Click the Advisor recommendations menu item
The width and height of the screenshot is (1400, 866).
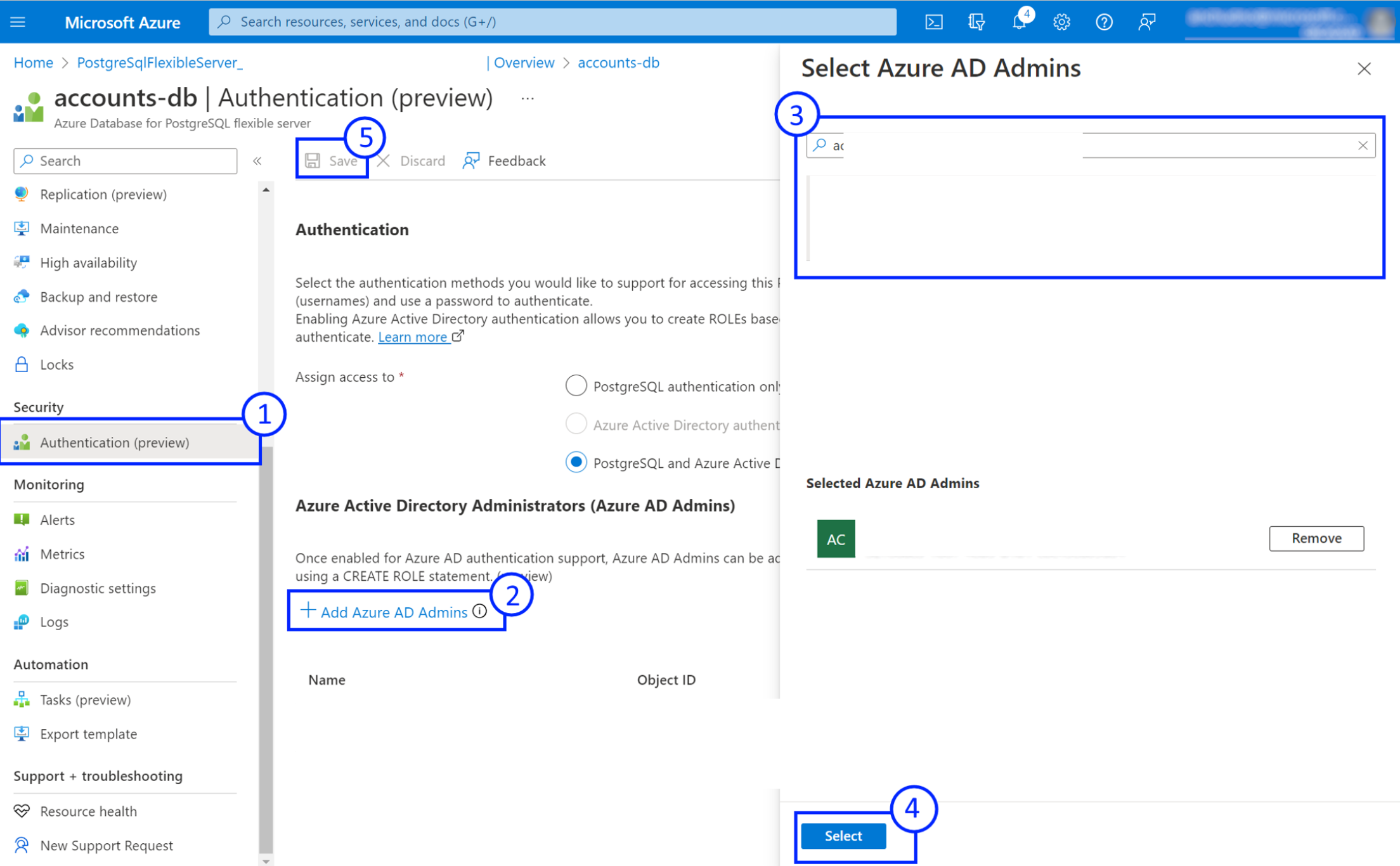click(119, 329)
